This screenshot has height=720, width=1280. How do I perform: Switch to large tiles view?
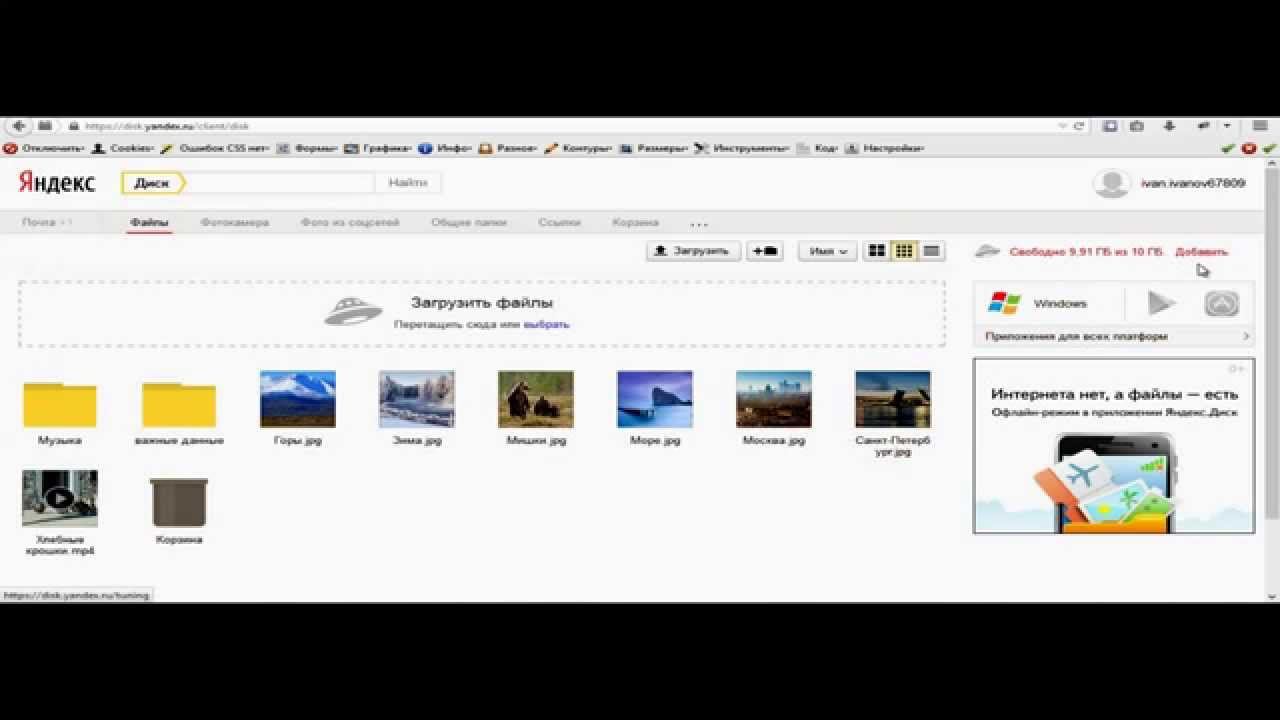click(x=877, y=251)
